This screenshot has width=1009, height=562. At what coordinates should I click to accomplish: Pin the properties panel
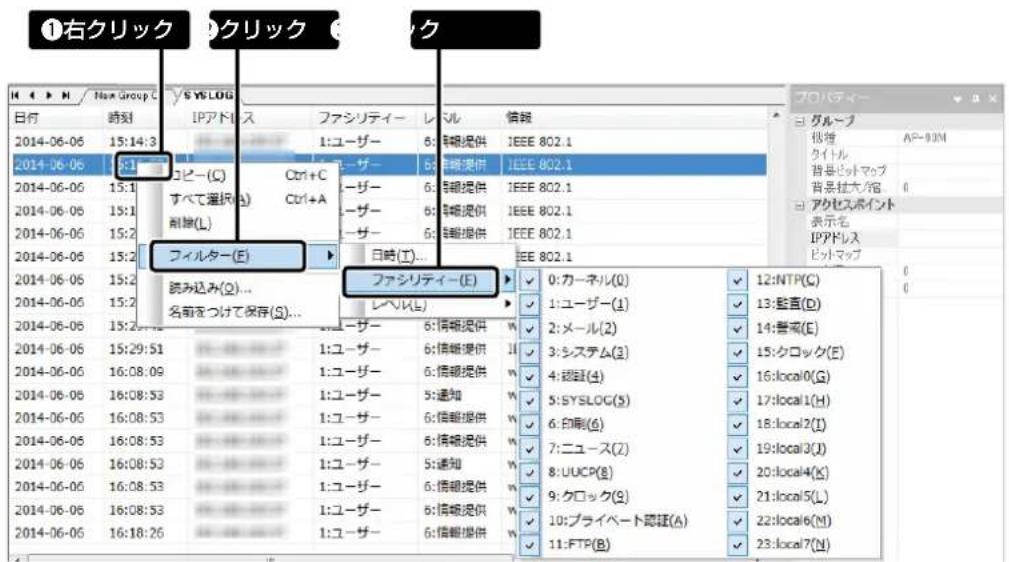(976, 98)
